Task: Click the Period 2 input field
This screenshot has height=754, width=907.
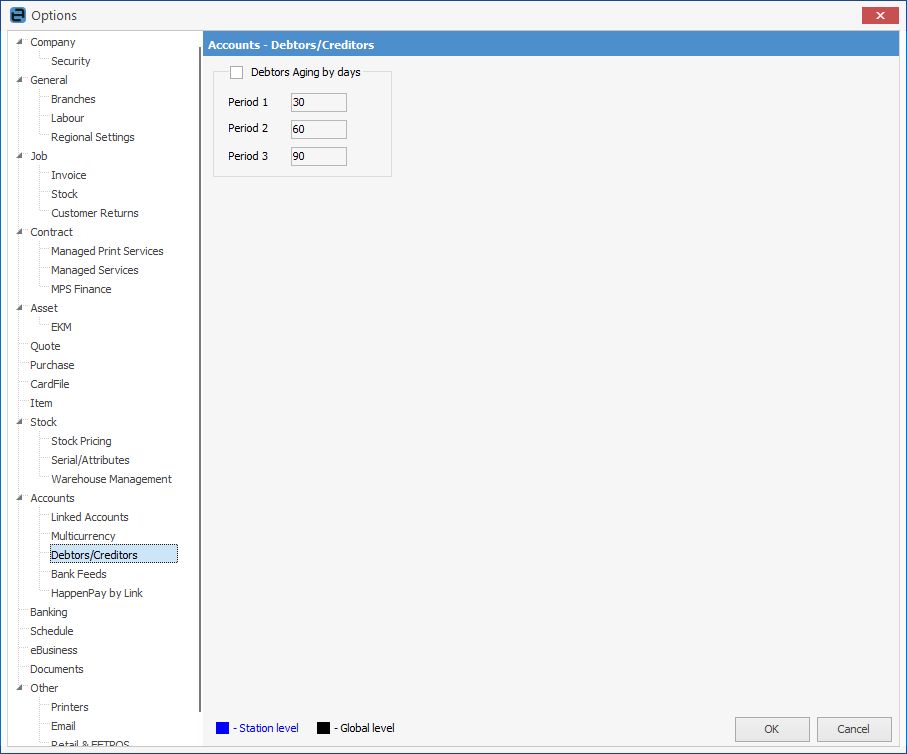Action: tap(319, 129)
